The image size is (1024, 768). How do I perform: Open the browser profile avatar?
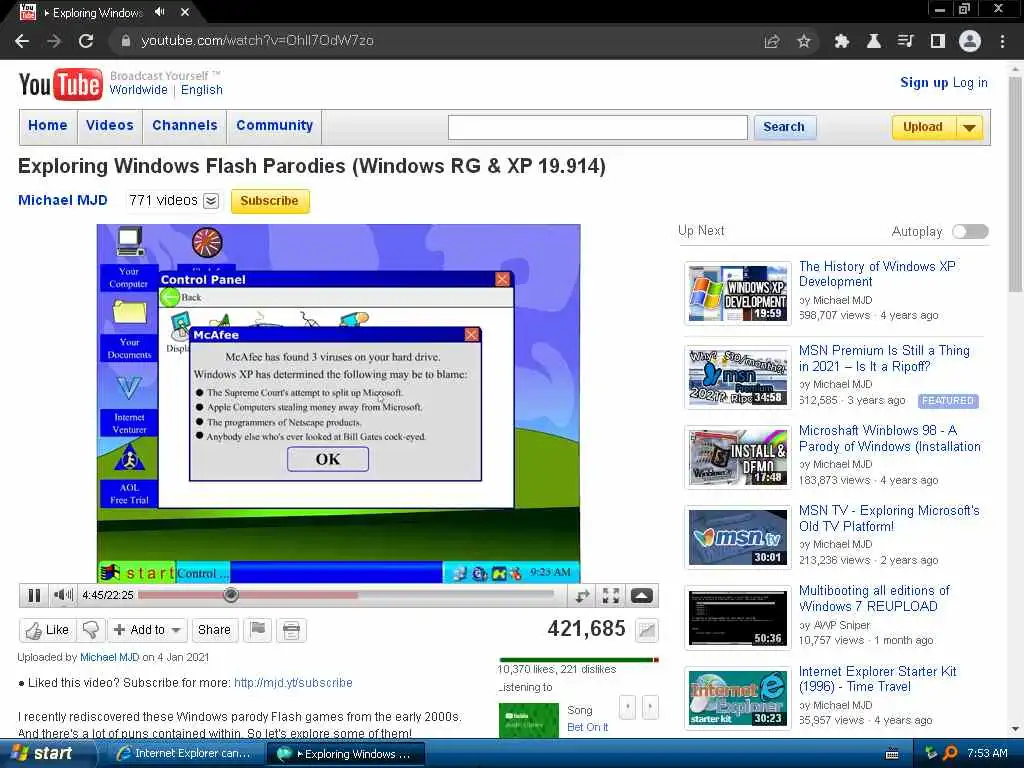pyautogui.click(x=970, y=41)
